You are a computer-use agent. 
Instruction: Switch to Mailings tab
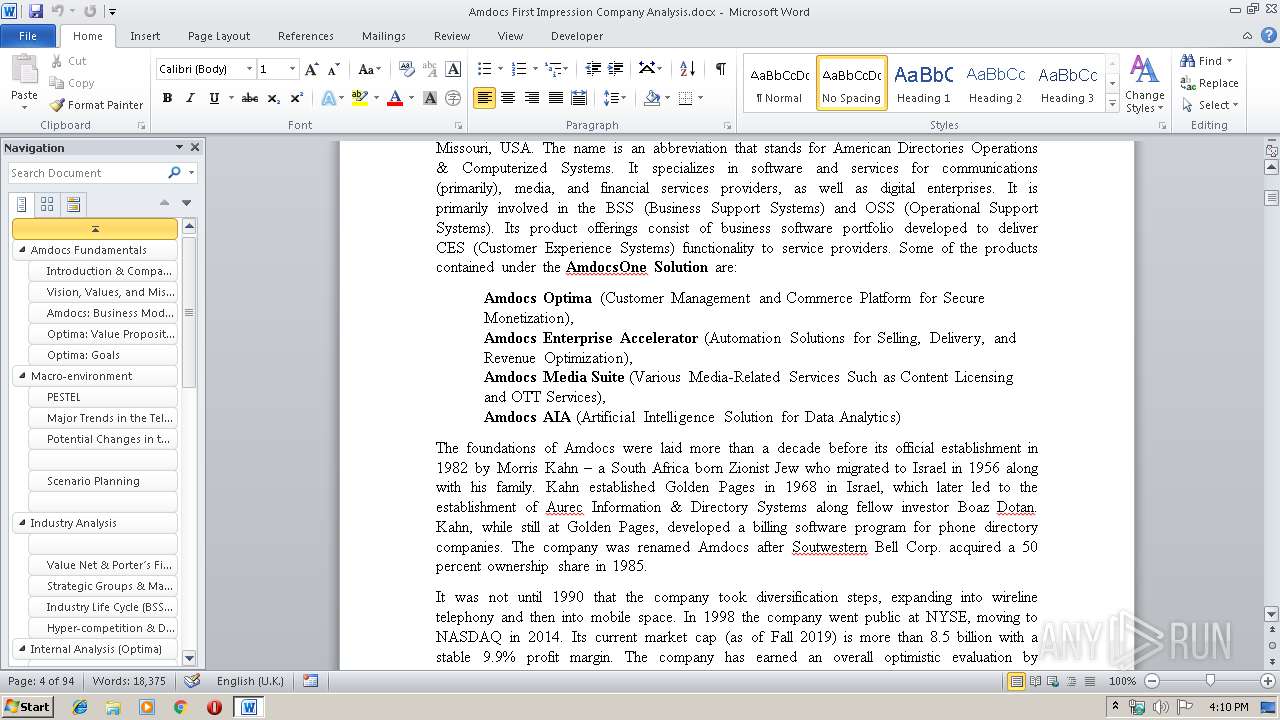[384, 36]
